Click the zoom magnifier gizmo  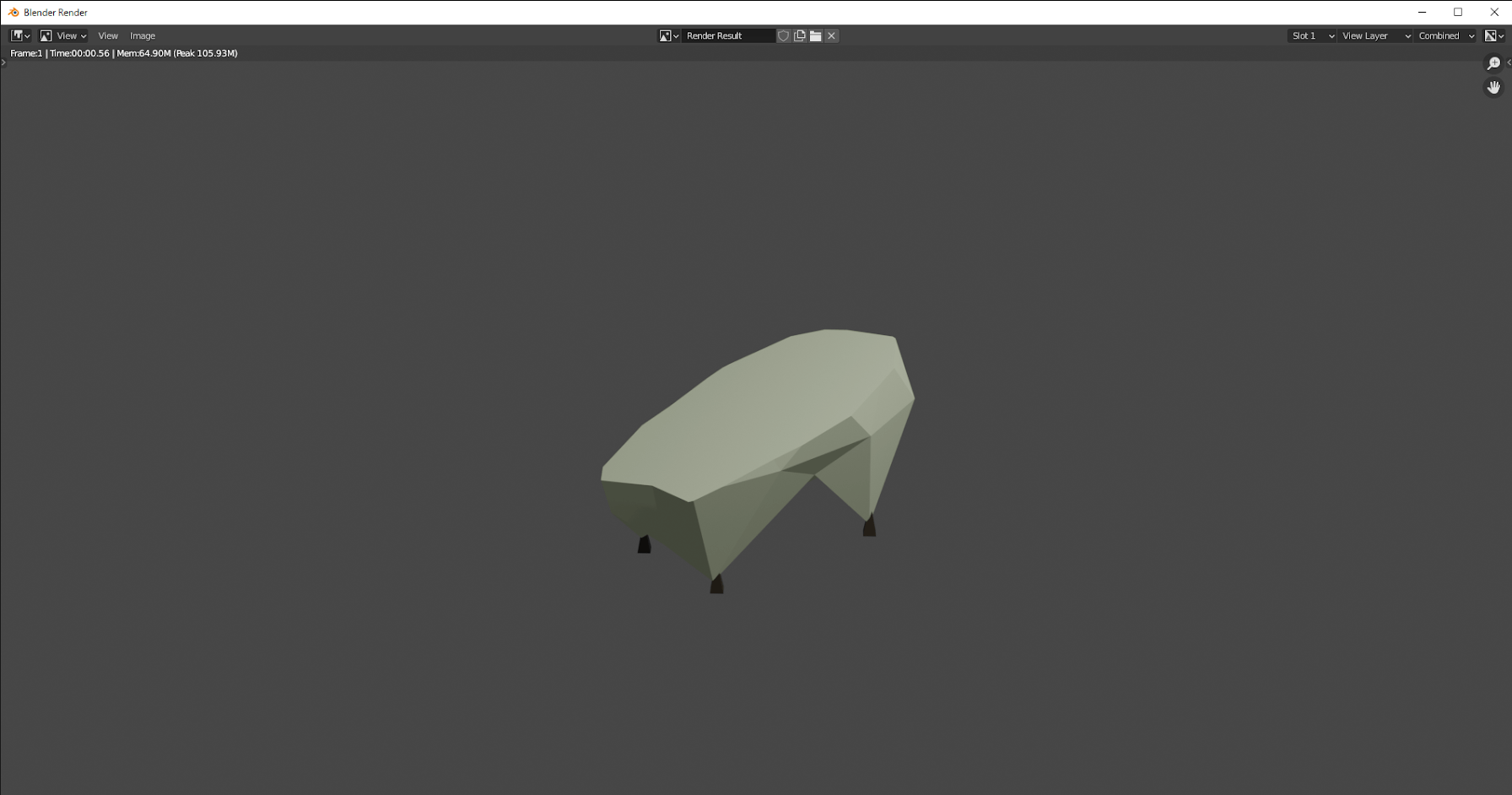[x=1493, y=63]
